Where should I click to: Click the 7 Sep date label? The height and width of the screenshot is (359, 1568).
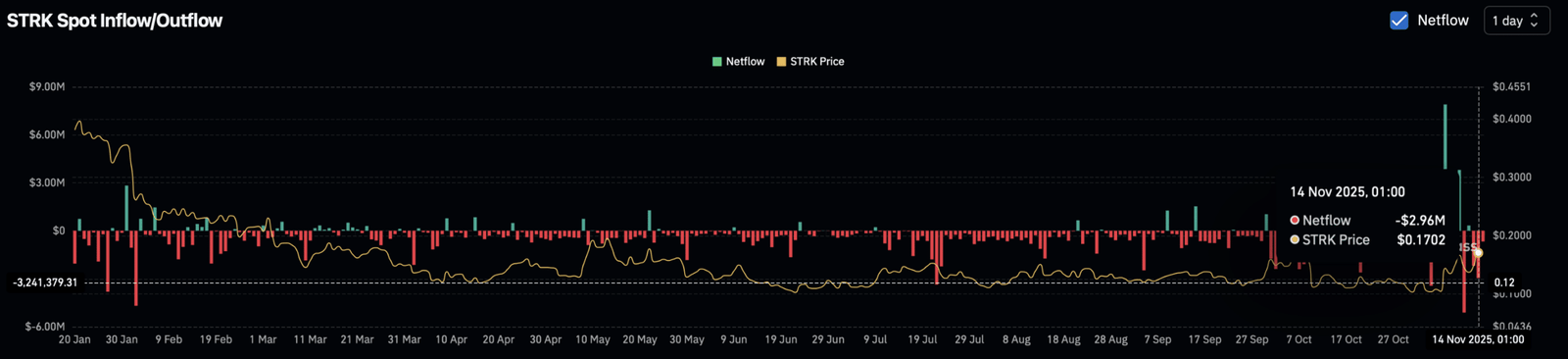click(x=1157, y=339)
